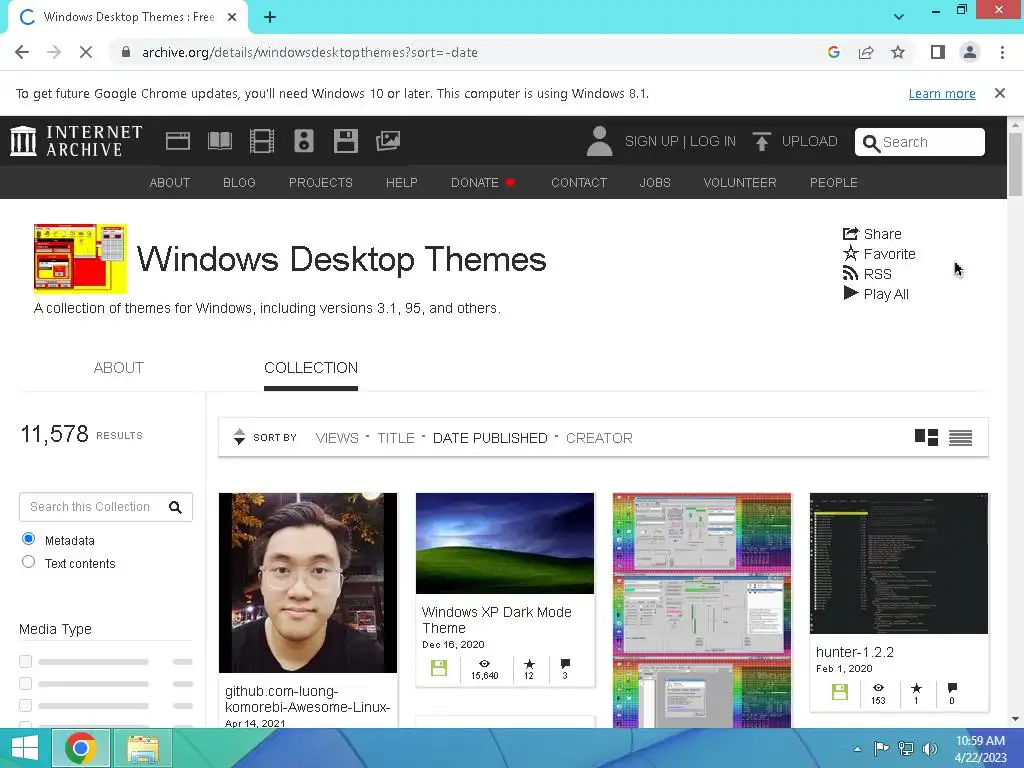The width and height of the screenshot is (1024, 768).
Task: Bookmark this page with the star
Action: point(898,52)
